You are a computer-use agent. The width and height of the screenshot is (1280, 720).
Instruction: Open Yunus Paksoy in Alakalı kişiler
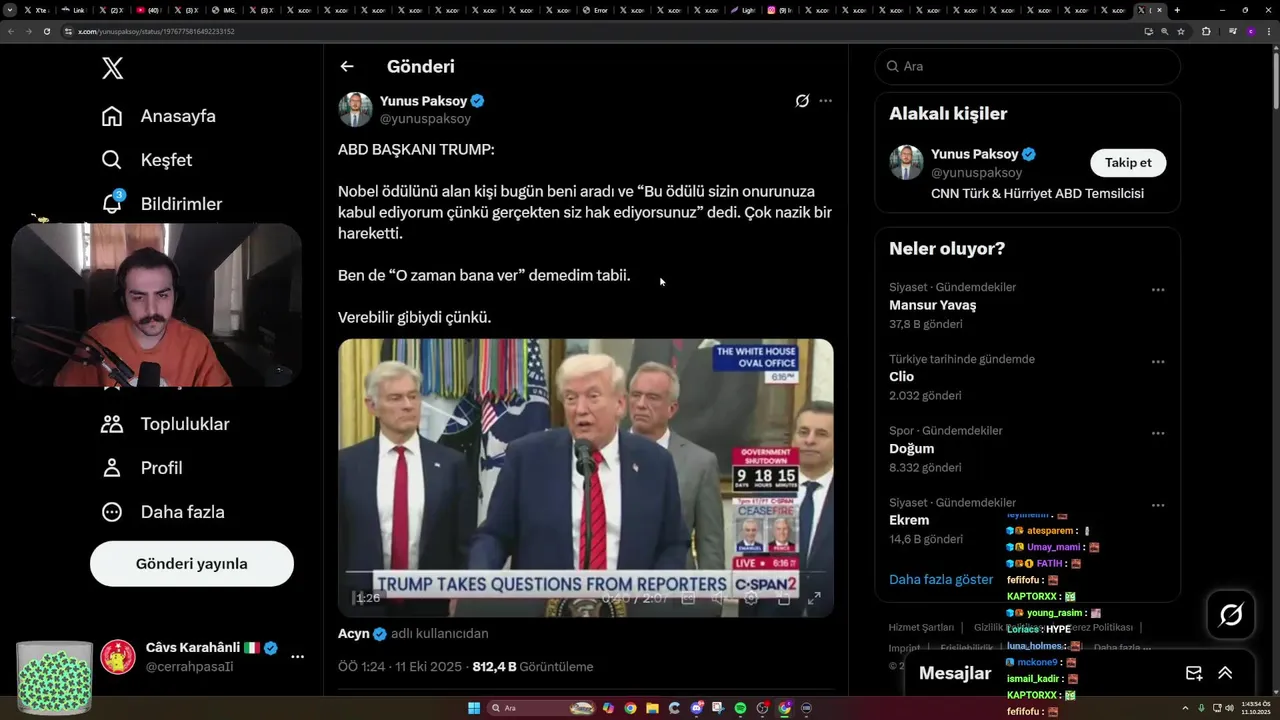974,154
